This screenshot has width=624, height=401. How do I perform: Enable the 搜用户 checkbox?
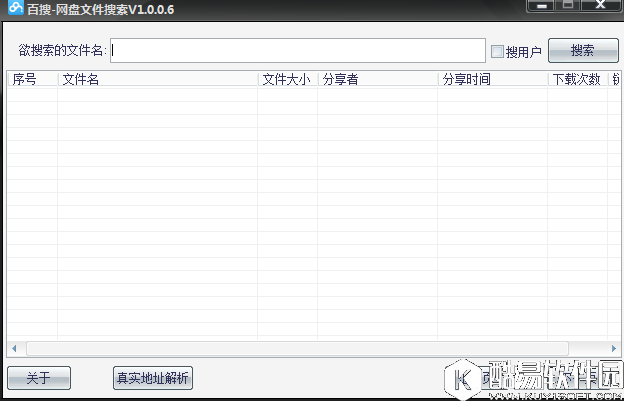497,51
